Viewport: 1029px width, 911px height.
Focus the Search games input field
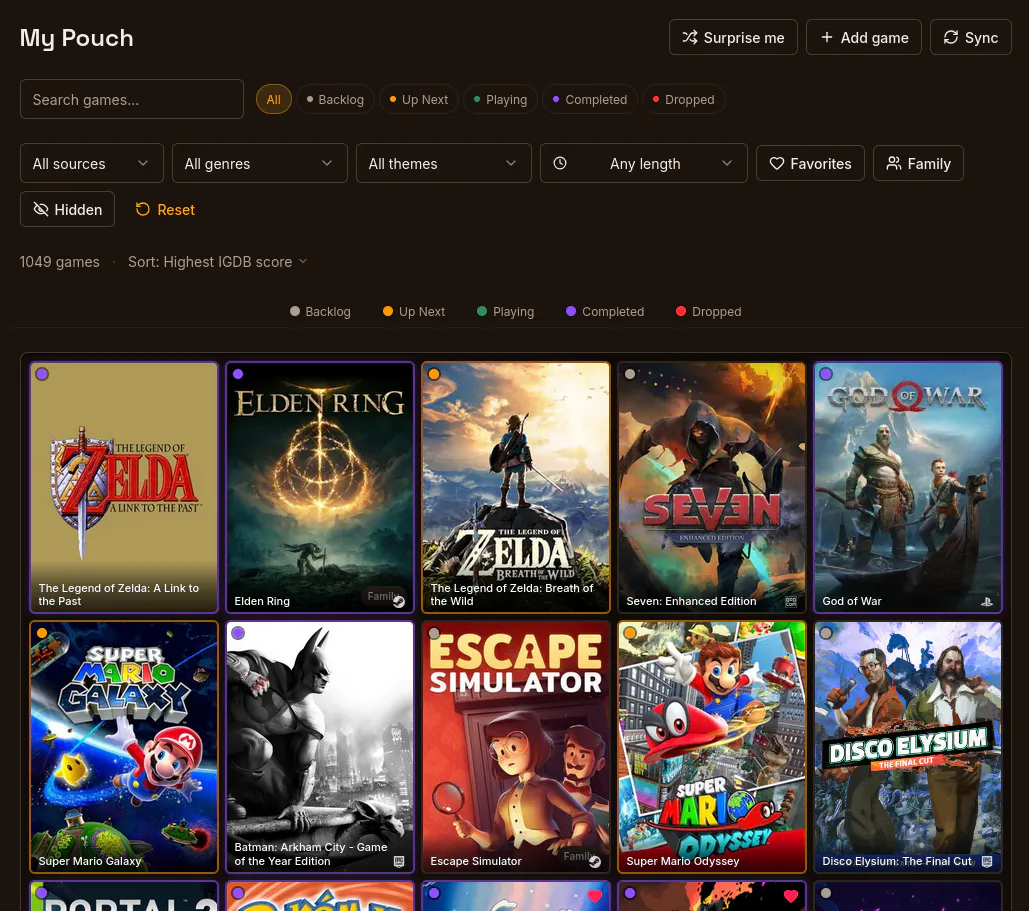tap(132, 99)
